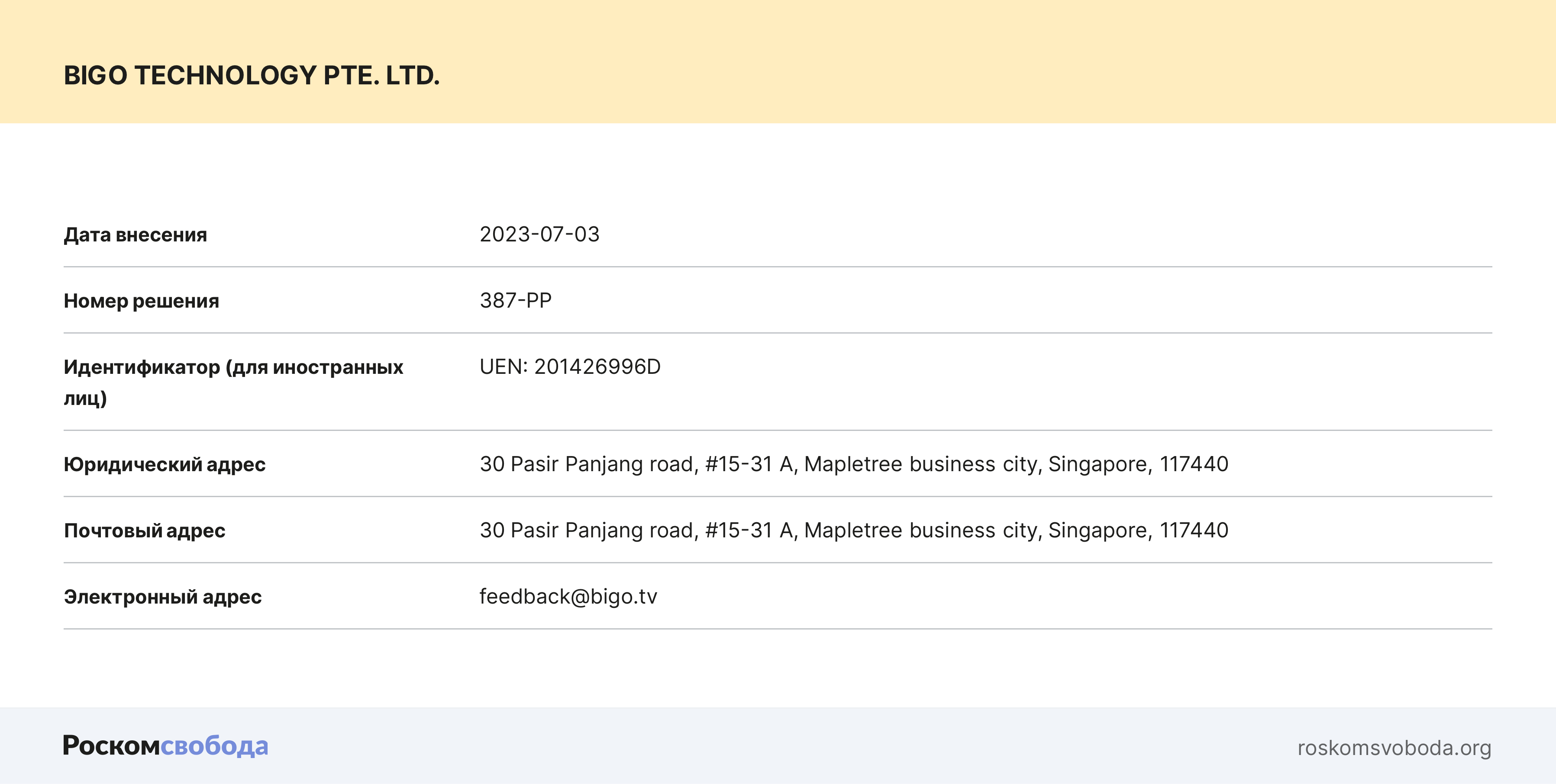Click the grey footer bar
This screenshot has height=784, width=1556.
click(778, 746)
